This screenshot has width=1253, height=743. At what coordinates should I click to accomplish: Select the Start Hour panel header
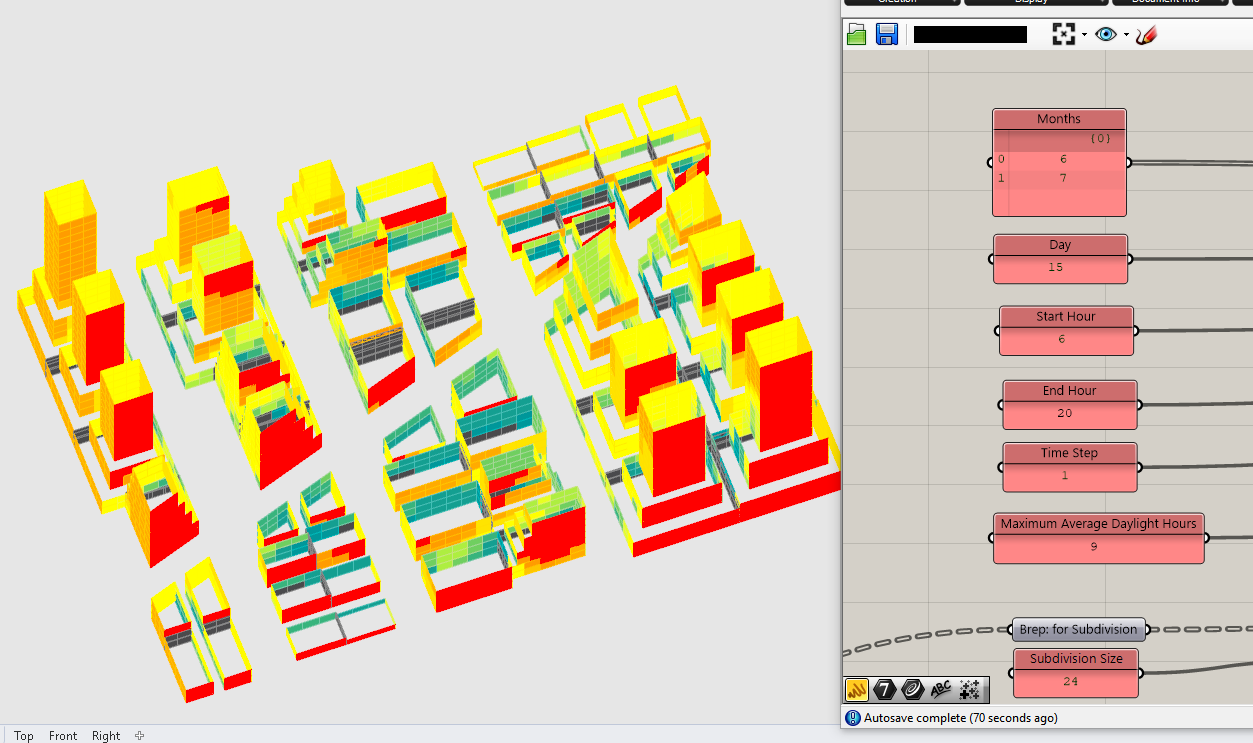[1066, 317]
